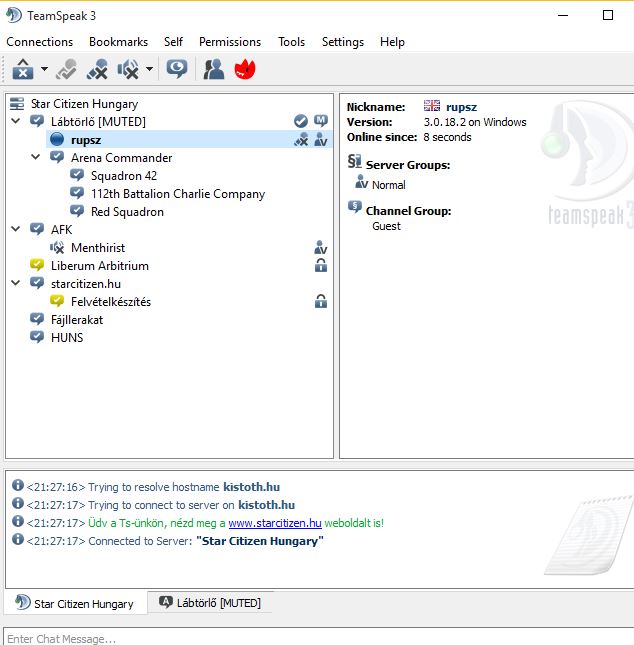Open the disconnect button dropdown arrow
This screenshot has height=645, width=634.
pyautogui.click(x=44, y=69)
